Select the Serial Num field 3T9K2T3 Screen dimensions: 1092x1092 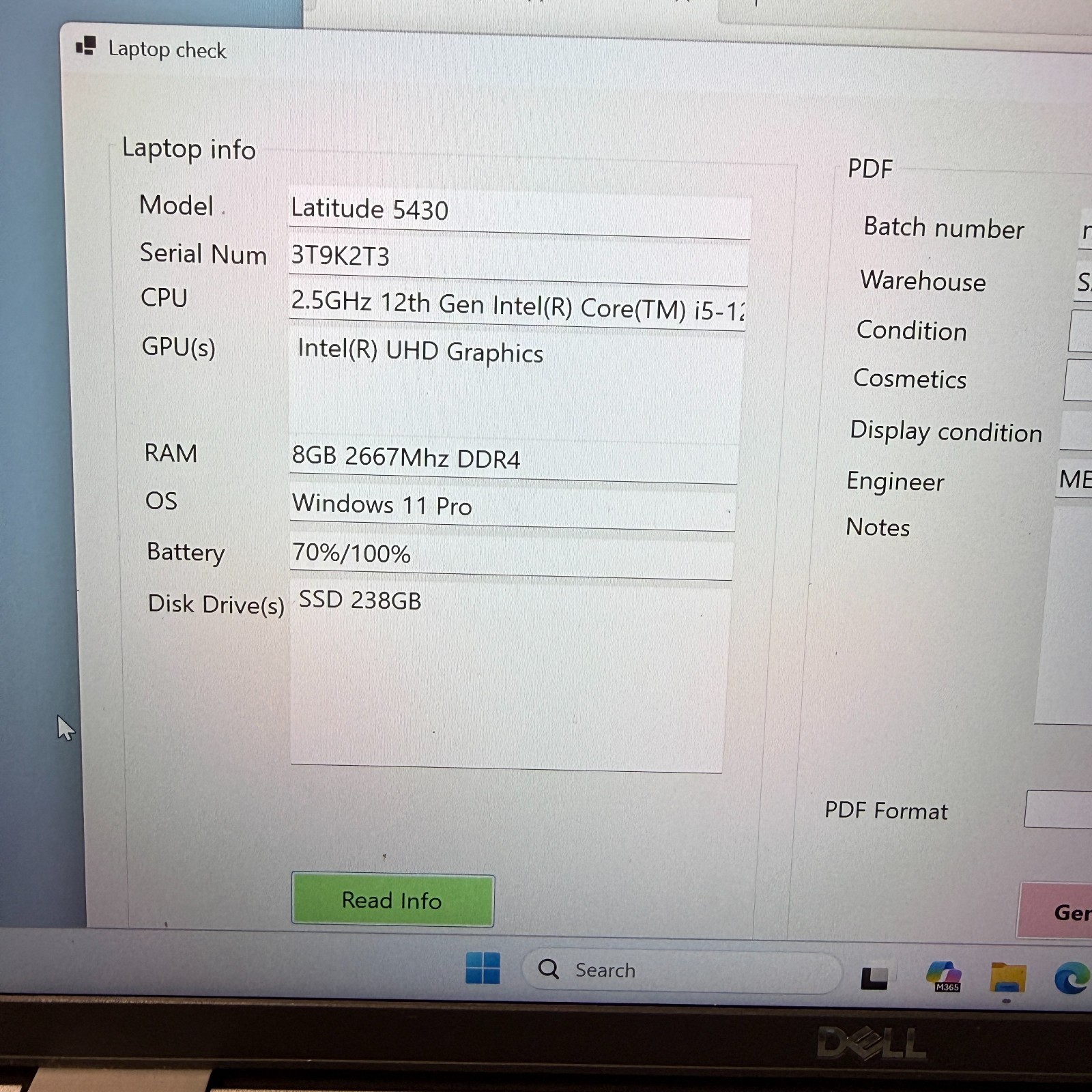tap(519, 261)
